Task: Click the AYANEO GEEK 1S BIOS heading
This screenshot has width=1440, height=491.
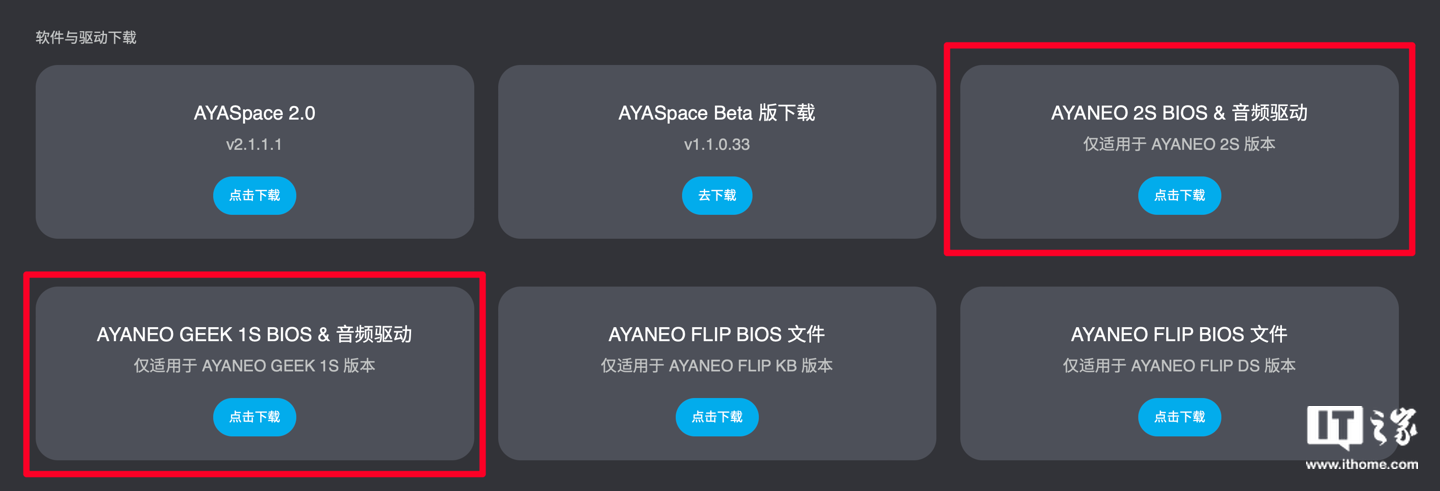Action: point(254,334)
